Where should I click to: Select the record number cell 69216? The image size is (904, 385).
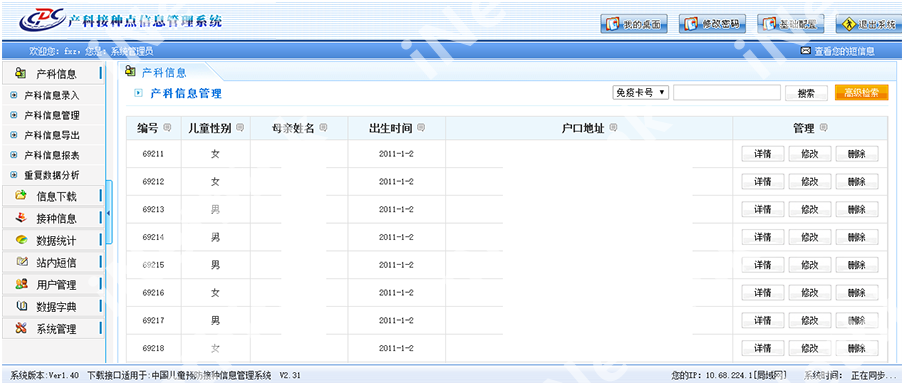153,293
